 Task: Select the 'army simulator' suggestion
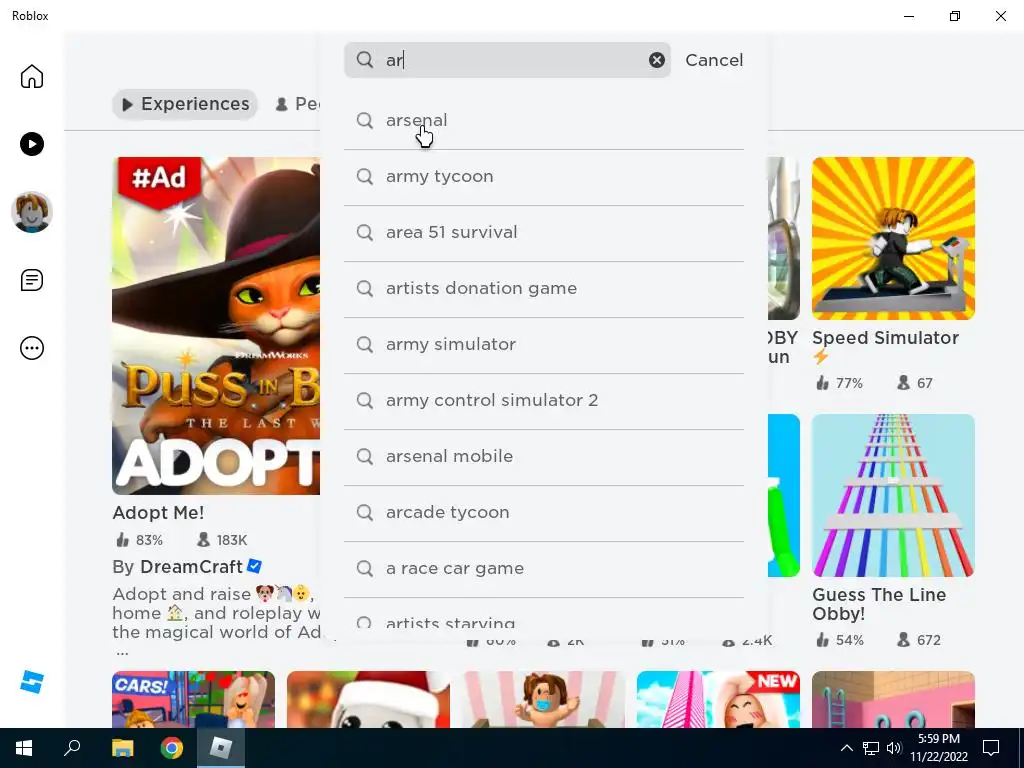[x=543, y=345]
